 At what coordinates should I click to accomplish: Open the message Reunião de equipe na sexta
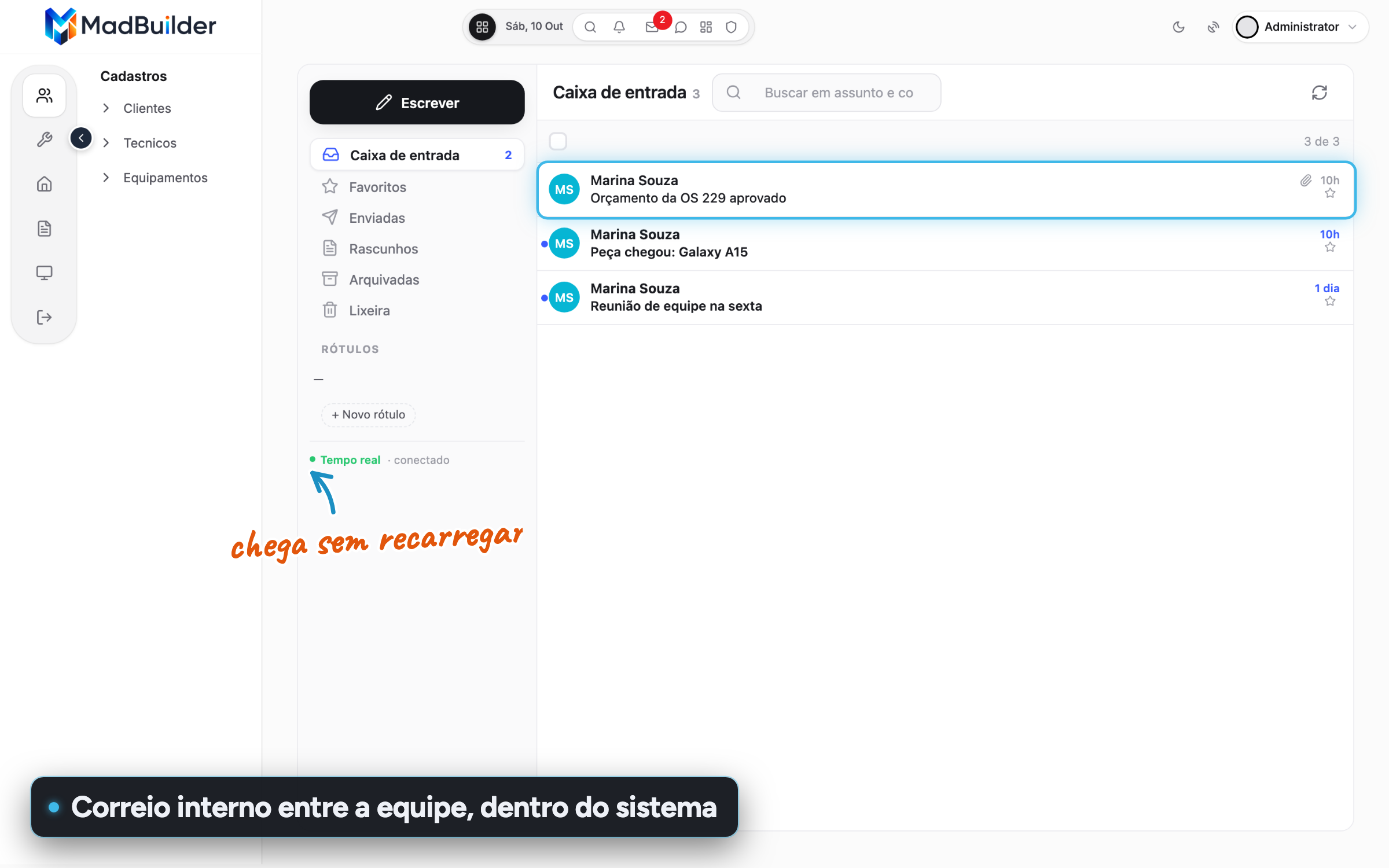coord(946,297)
